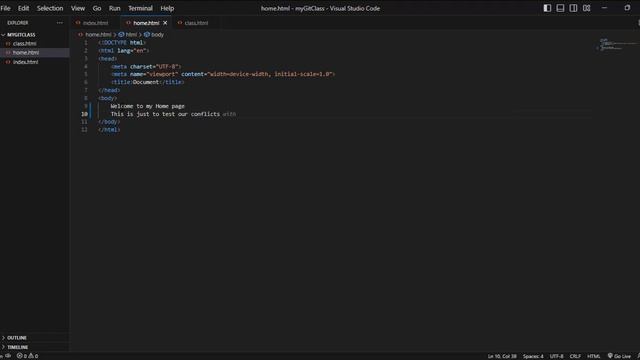Open the Help menu

click(x=167, y=8)
